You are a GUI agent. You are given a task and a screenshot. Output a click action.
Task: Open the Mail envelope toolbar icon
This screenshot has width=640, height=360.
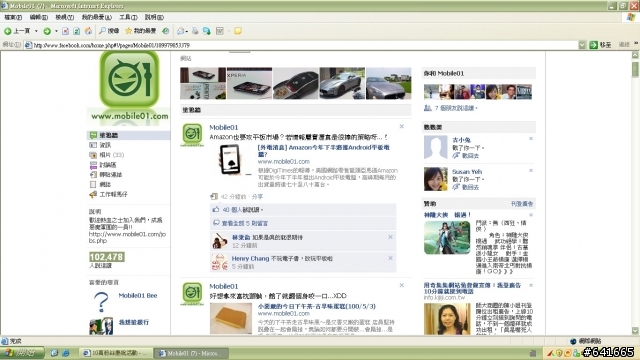(x=181, y=31)
